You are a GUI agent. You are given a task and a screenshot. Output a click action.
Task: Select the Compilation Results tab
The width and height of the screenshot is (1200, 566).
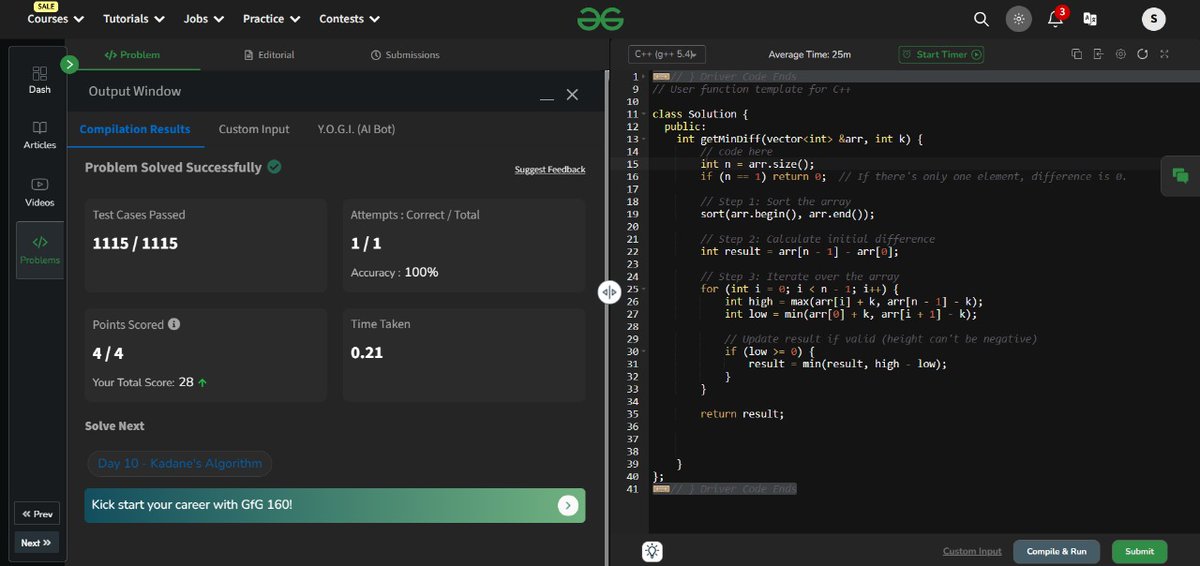pyautogui.click(x=135, y=129)
